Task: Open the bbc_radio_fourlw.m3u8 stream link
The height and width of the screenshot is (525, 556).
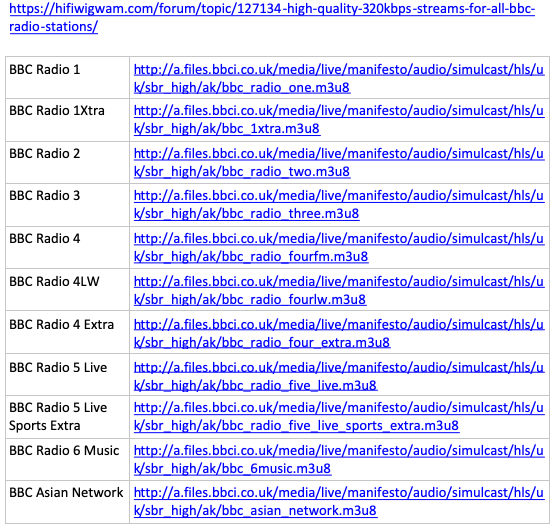Action: [339, 290]
